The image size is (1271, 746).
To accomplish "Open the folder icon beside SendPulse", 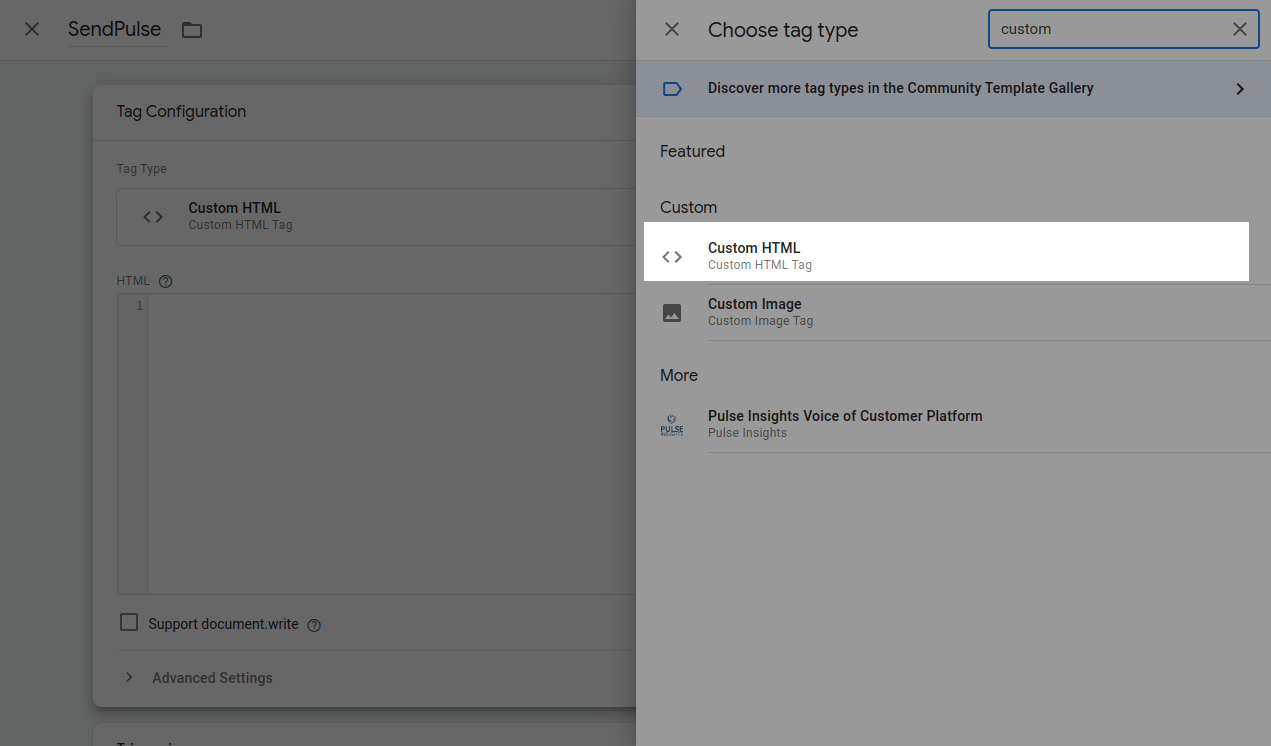I will click(x=192, y=30).
